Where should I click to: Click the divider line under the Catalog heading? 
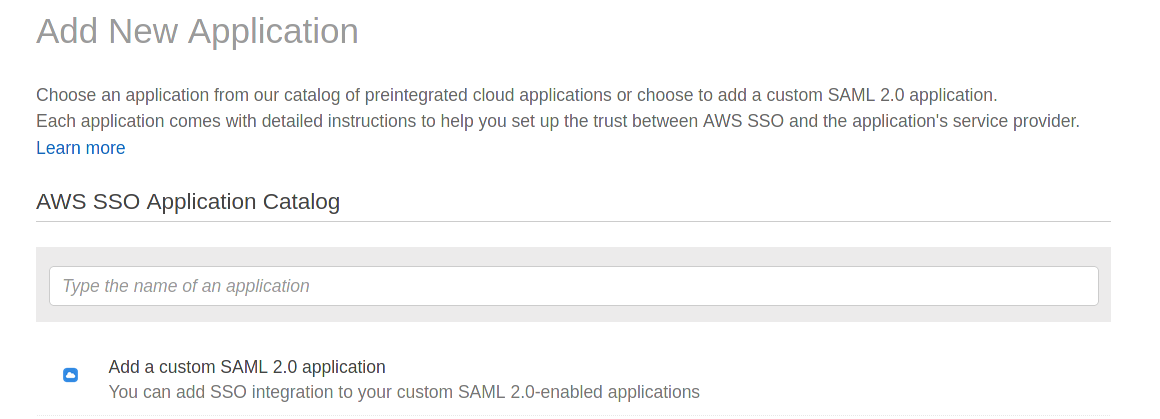coord(573,221)
